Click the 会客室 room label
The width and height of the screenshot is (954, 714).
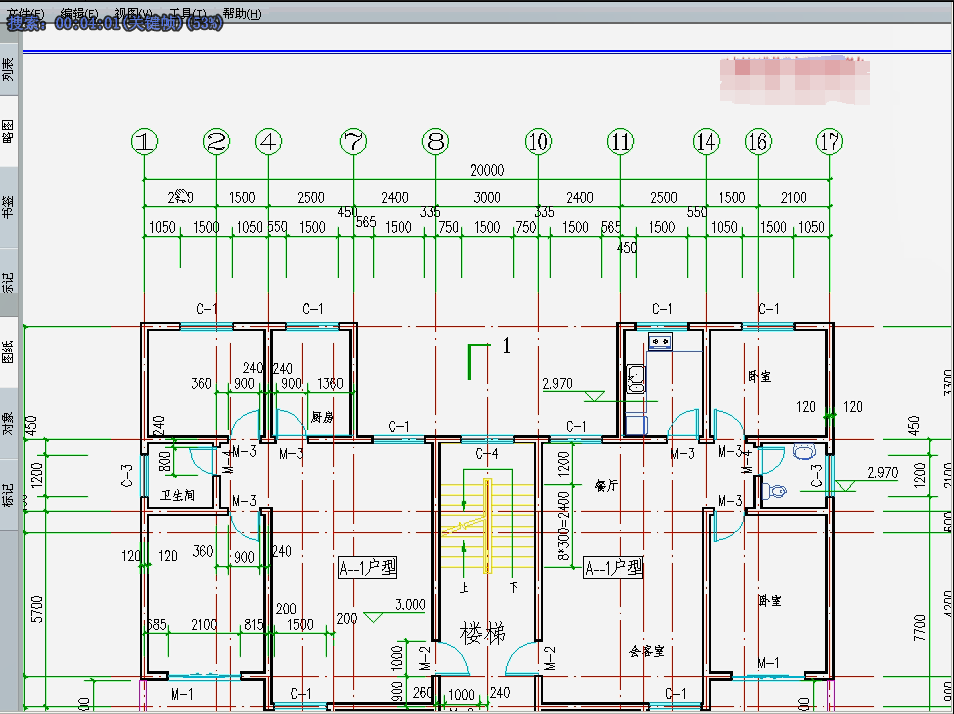point(646,651)
